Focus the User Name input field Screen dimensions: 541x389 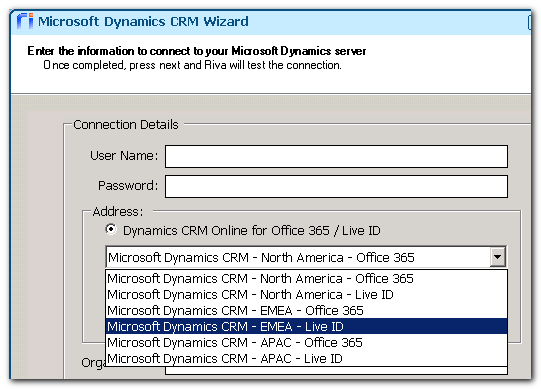coord(336,156)
